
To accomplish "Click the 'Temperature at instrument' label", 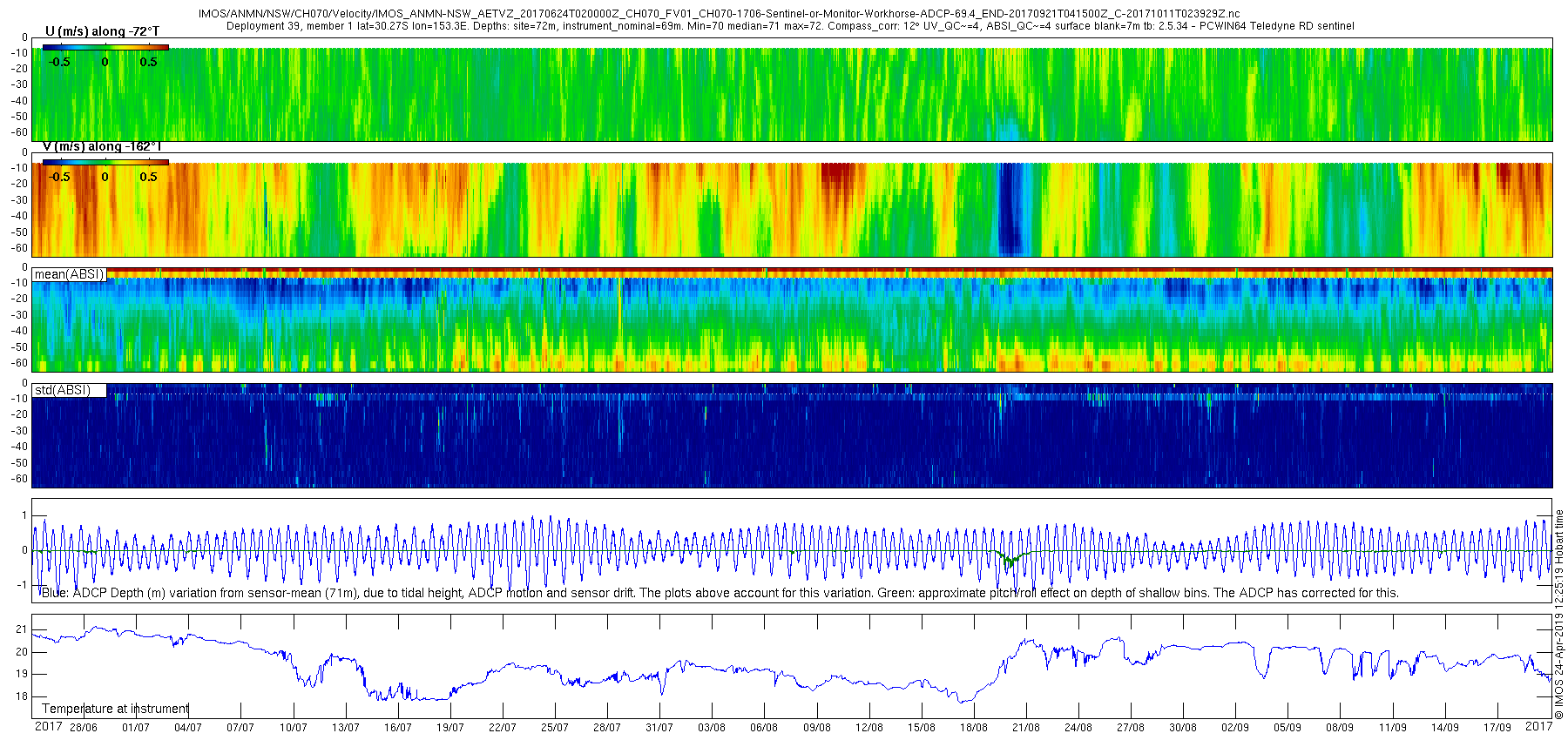I will click(116, 709).
